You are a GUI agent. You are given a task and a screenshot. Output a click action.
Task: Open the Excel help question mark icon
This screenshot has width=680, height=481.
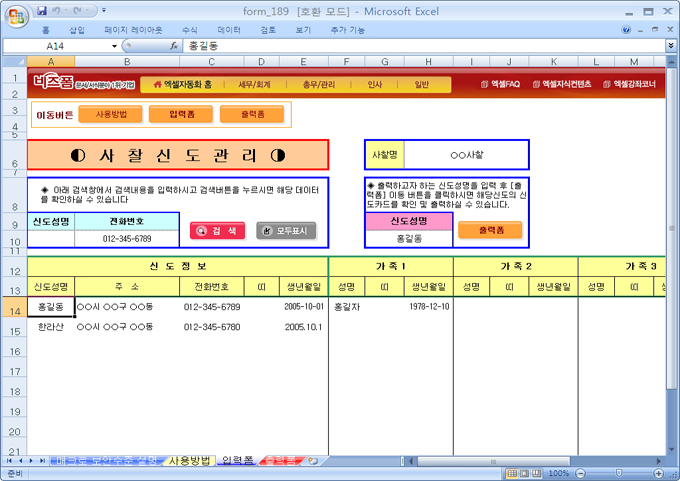[628, 30]
